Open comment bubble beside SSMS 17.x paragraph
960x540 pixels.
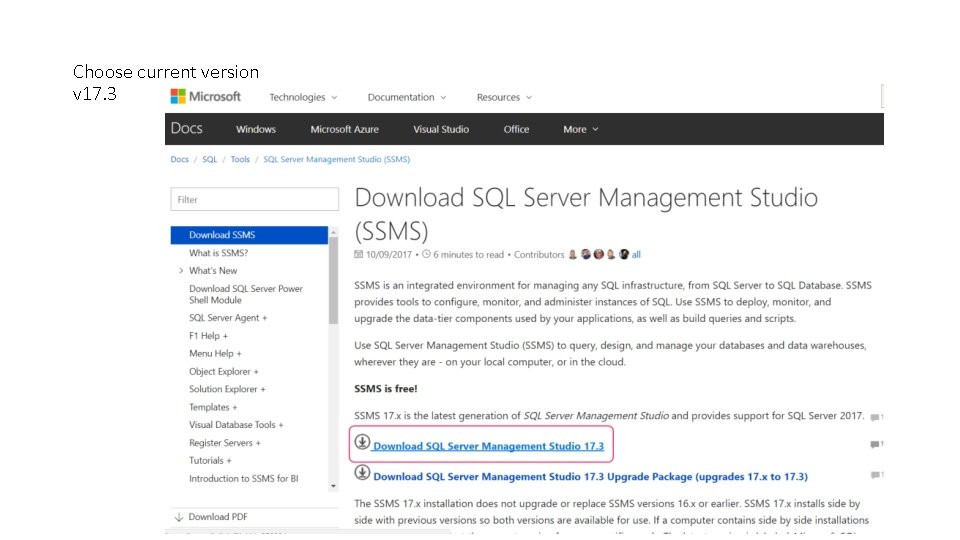click(876, 416)
